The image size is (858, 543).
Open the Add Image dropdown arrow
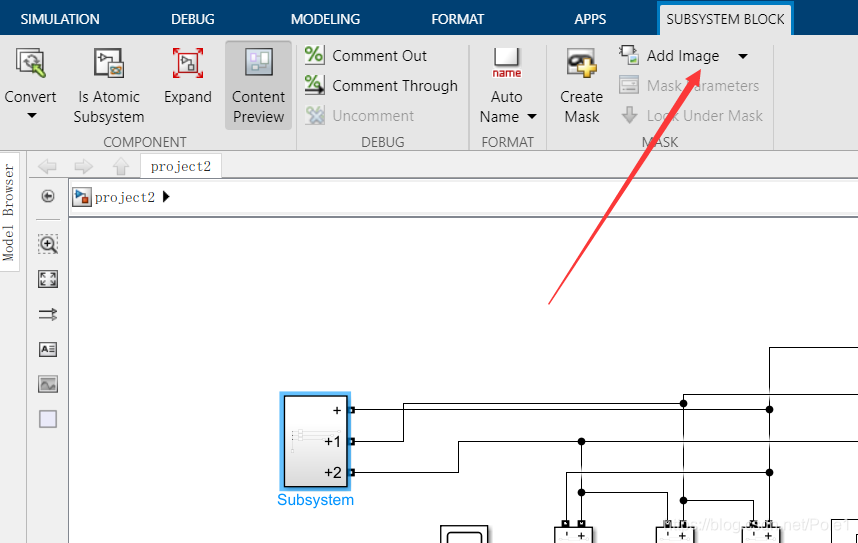point(743,56)
